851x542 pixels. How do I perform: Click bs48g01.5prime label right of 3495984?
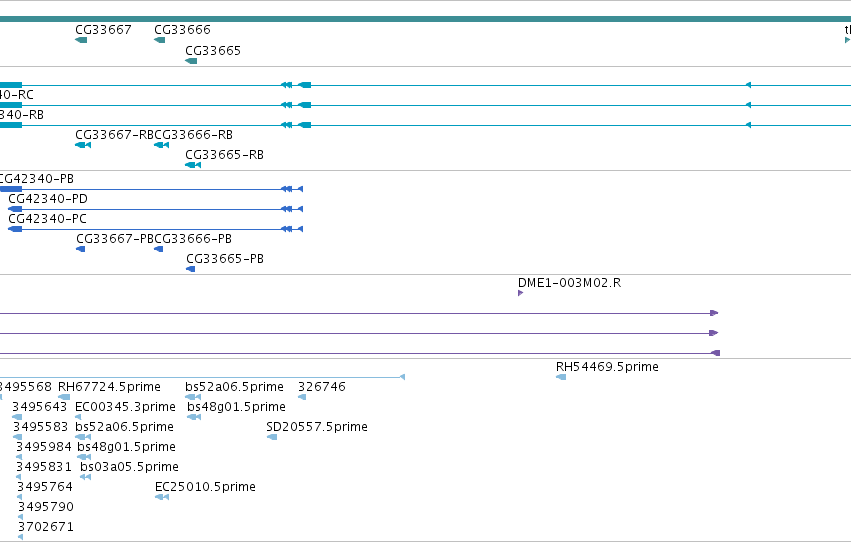tap(126, 447)
